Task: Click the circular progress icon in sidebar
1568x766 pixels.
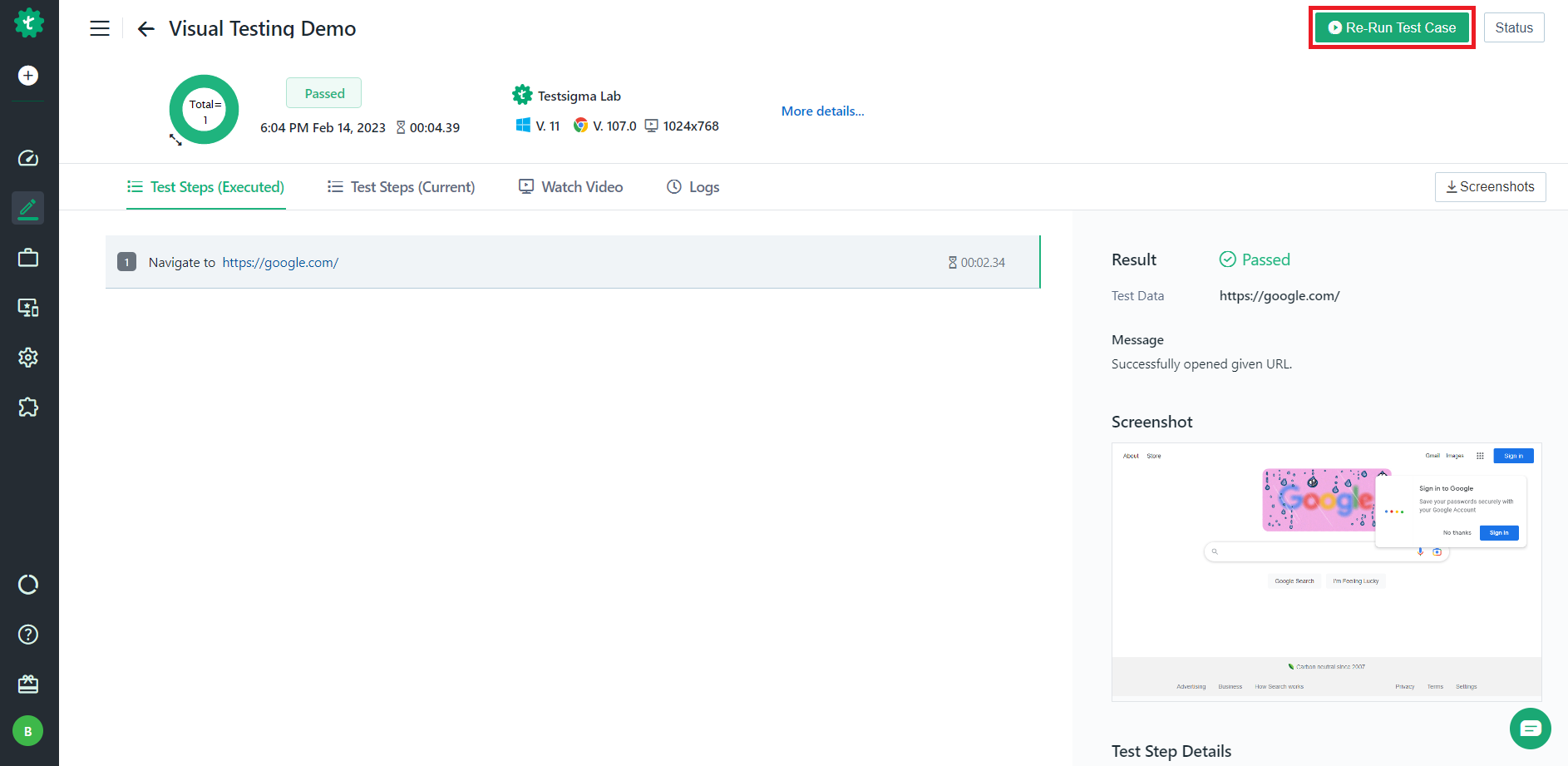Action: coord(28,585)
